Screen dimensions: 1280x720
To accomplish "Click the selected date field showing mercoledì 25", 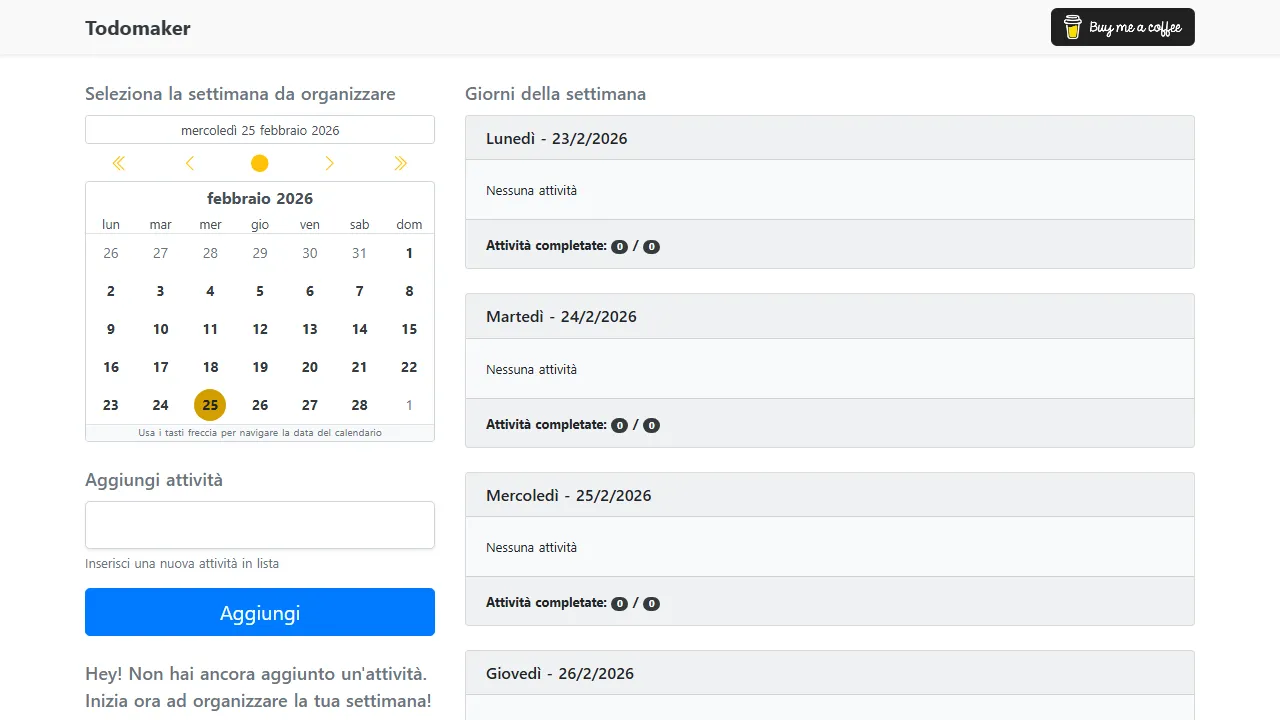I will pyautogui.click(x=259, y=129).
